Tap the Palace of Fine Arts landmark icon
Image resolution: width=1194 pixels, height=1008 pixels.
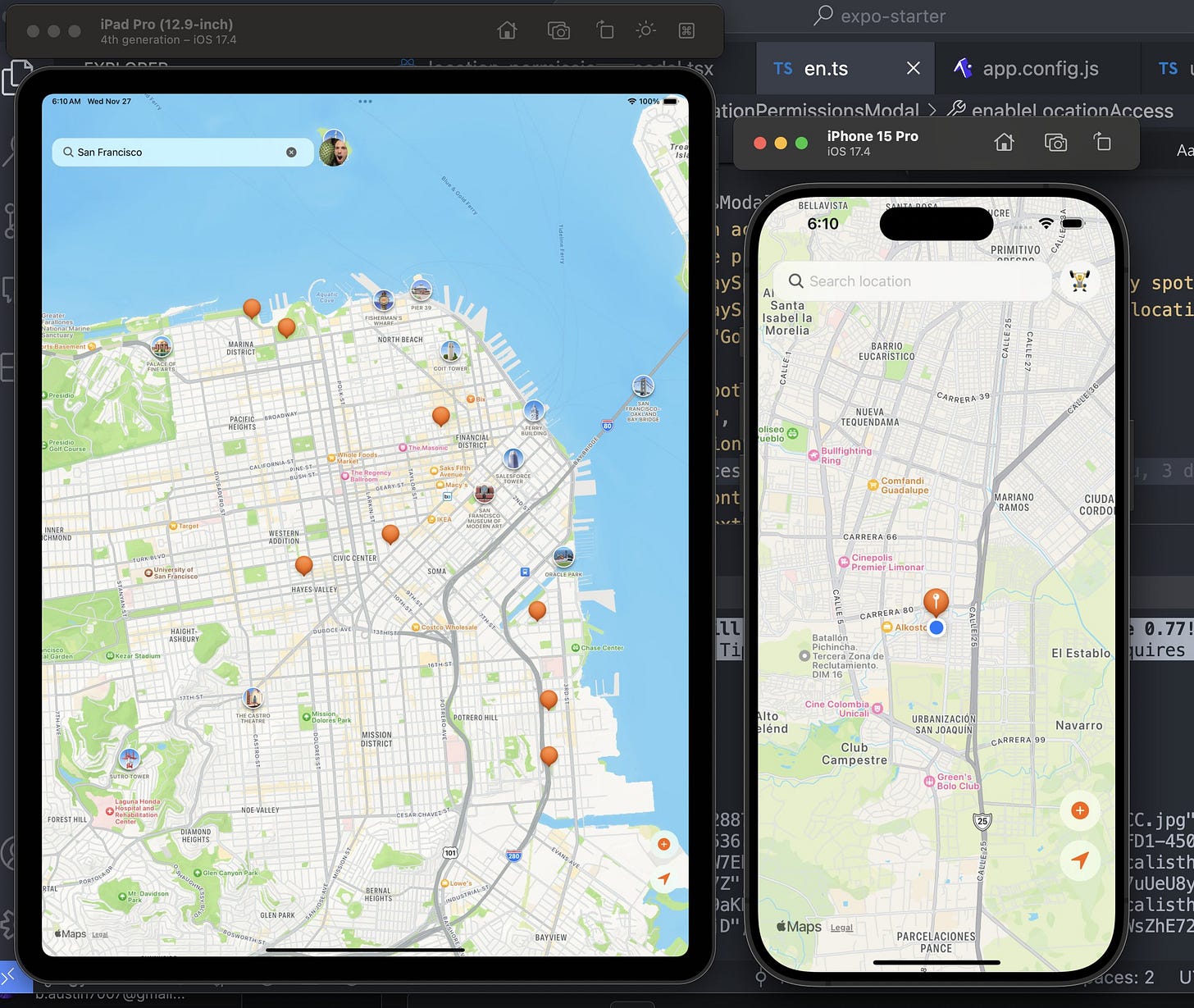[162, 347]
